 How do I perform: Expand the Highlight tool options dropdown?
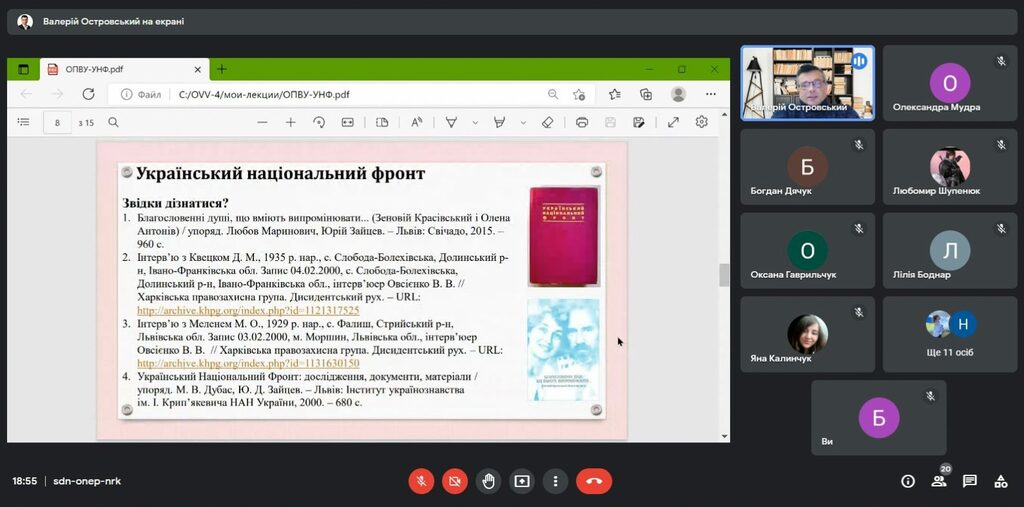[x=522, y=122]
